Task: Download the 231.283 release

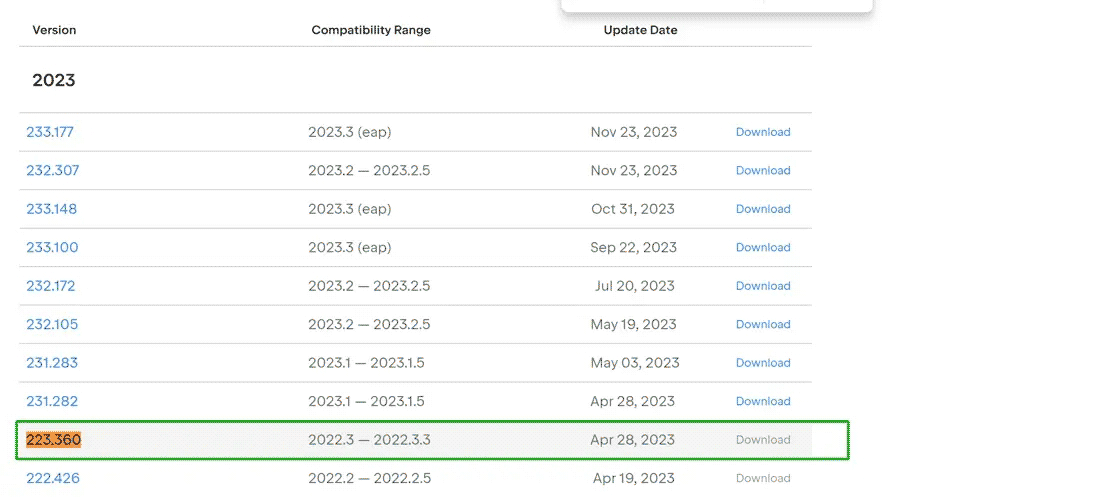Action: point(763,363)
